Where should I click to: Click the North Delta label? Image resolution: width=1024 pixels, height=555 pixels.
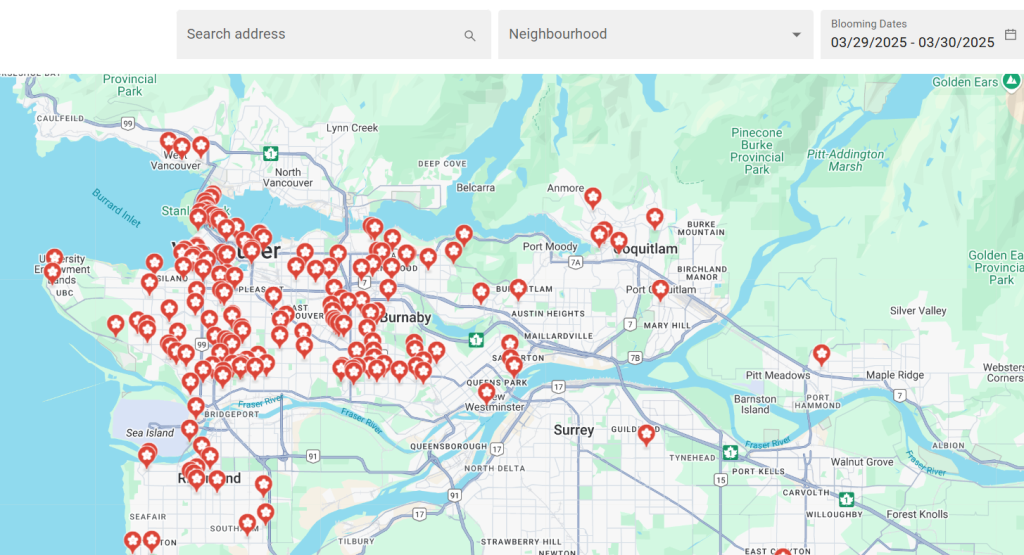pyautogui.click(x=494, y=468)
